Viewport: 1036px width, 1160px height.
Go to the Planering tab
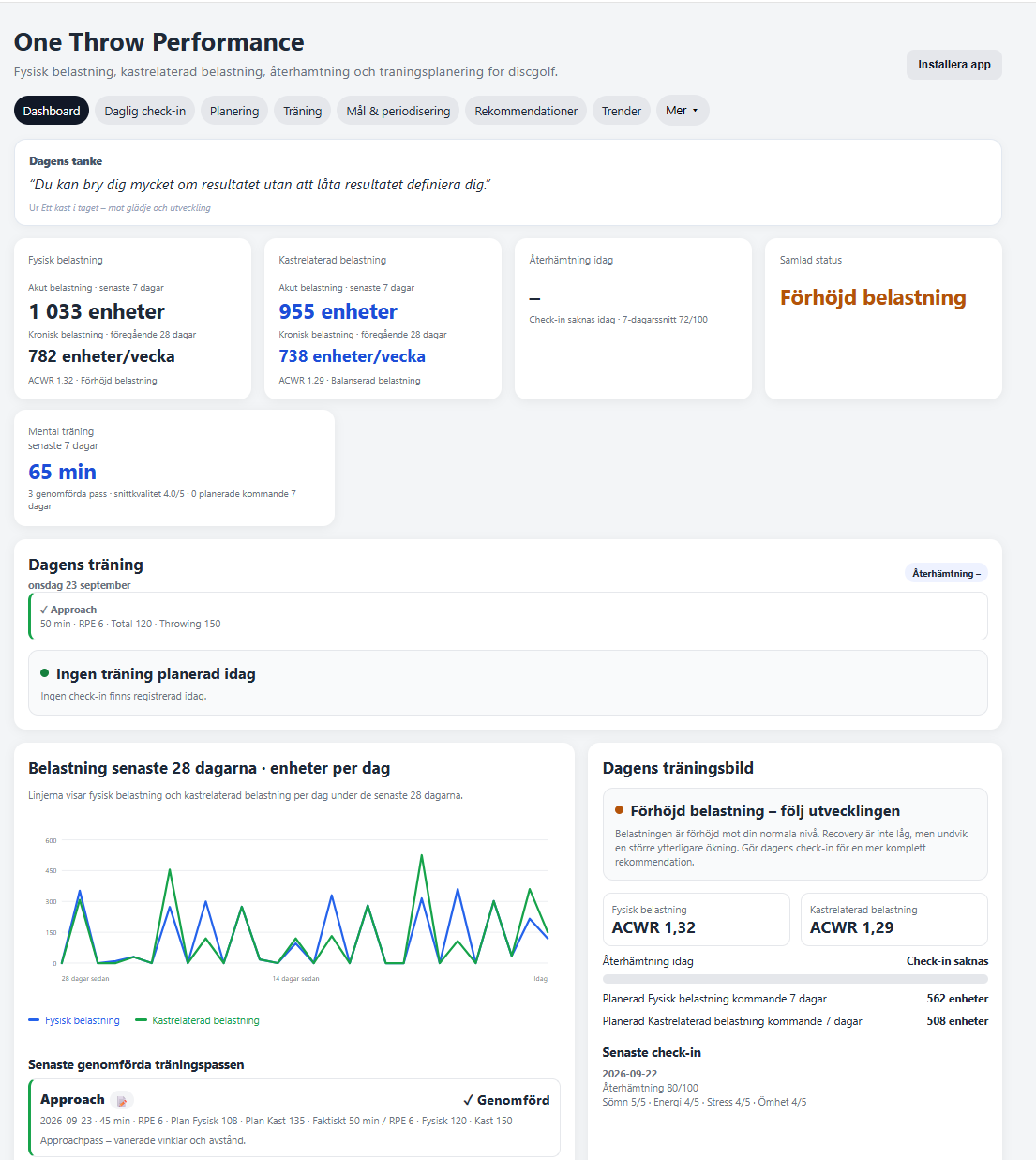coord(234,111)
